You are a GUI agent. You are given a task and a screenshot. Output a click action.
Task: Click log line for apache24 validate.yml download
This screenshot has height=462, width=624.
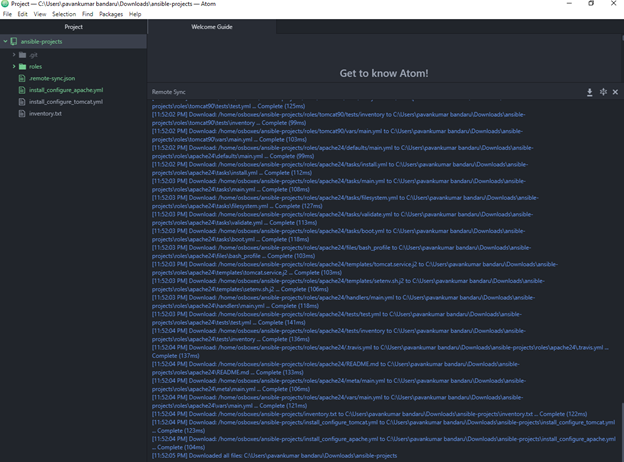coord(342,218)
